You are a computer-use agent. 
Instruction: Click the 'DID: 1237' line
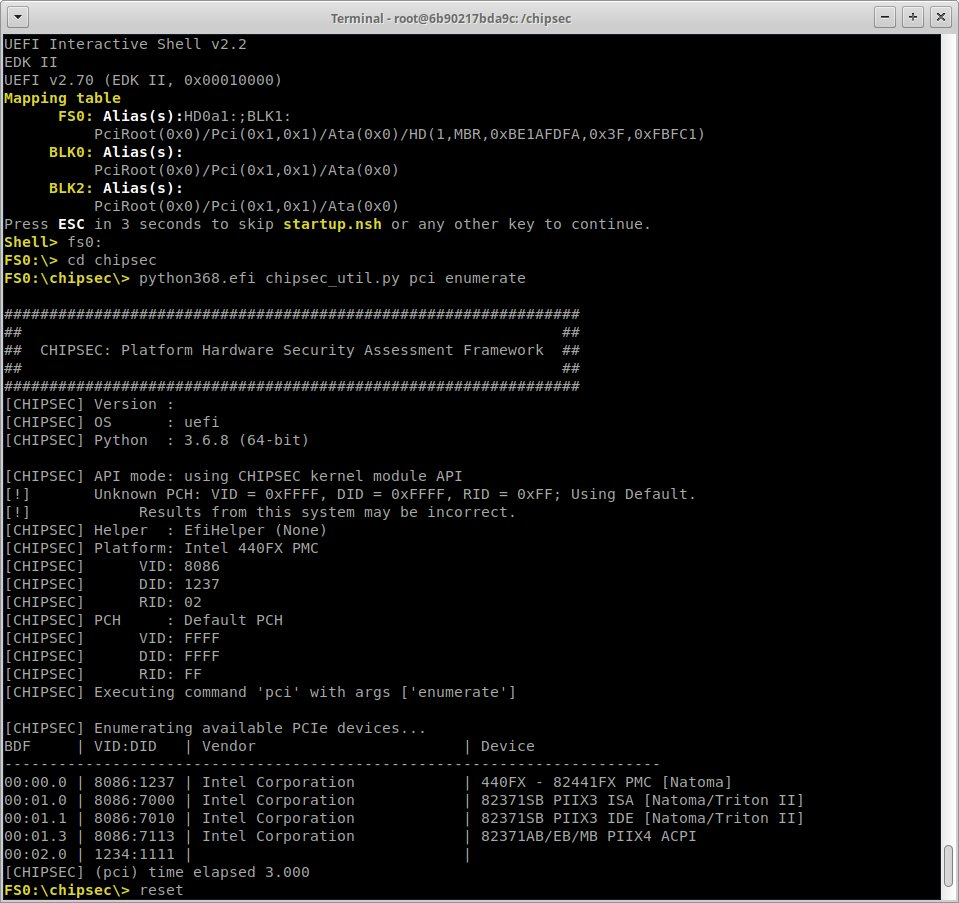112,584
